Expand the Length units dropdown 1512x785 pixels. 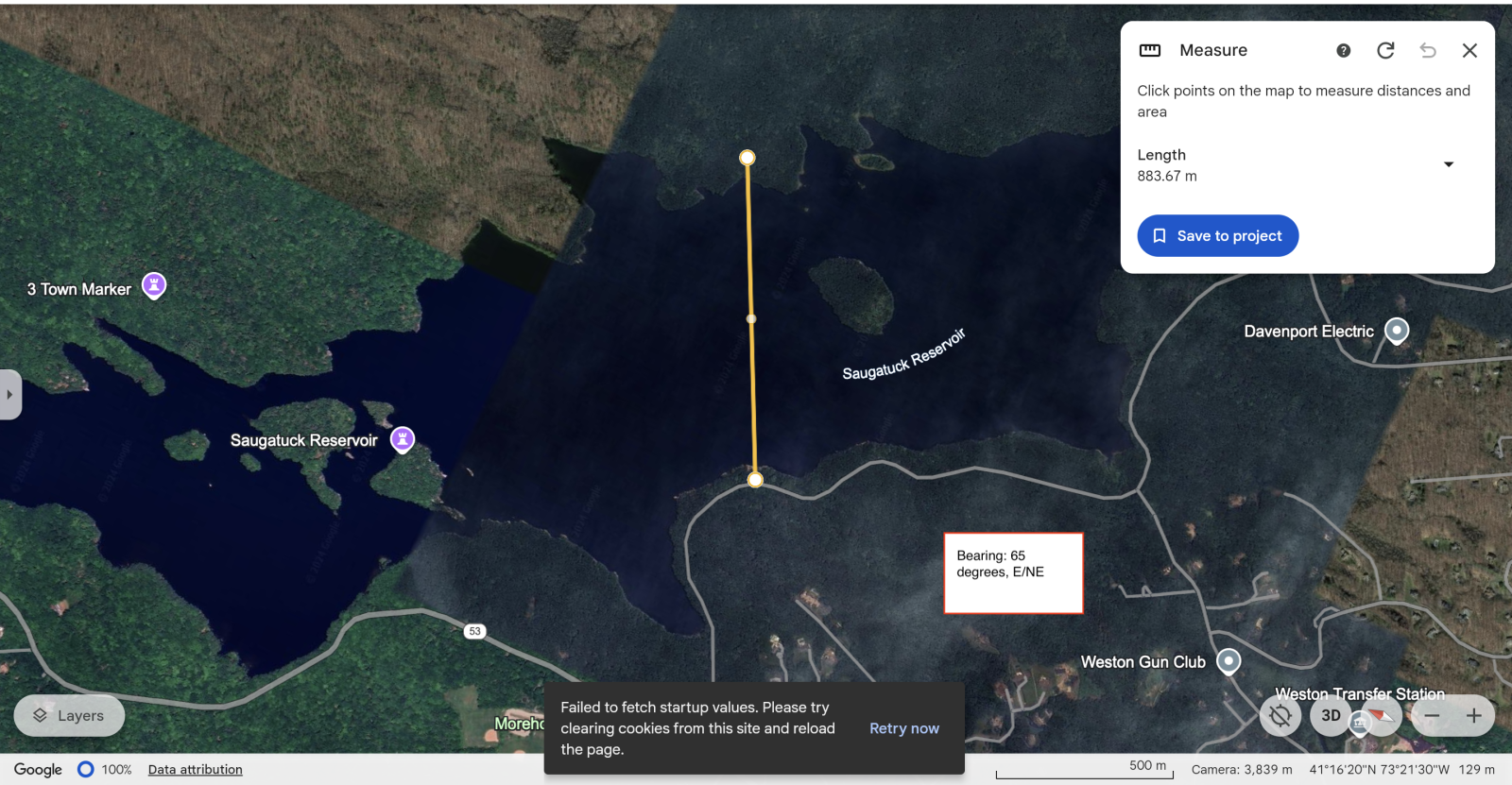[x=1448, y=165]
